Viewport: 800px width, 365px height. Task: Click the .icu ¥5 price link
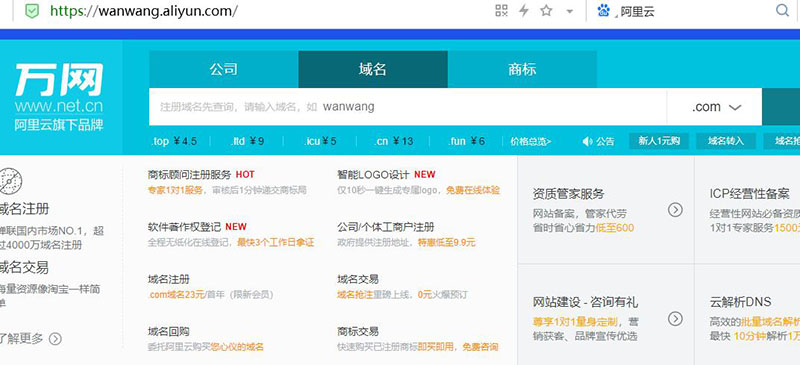point(320,141)
